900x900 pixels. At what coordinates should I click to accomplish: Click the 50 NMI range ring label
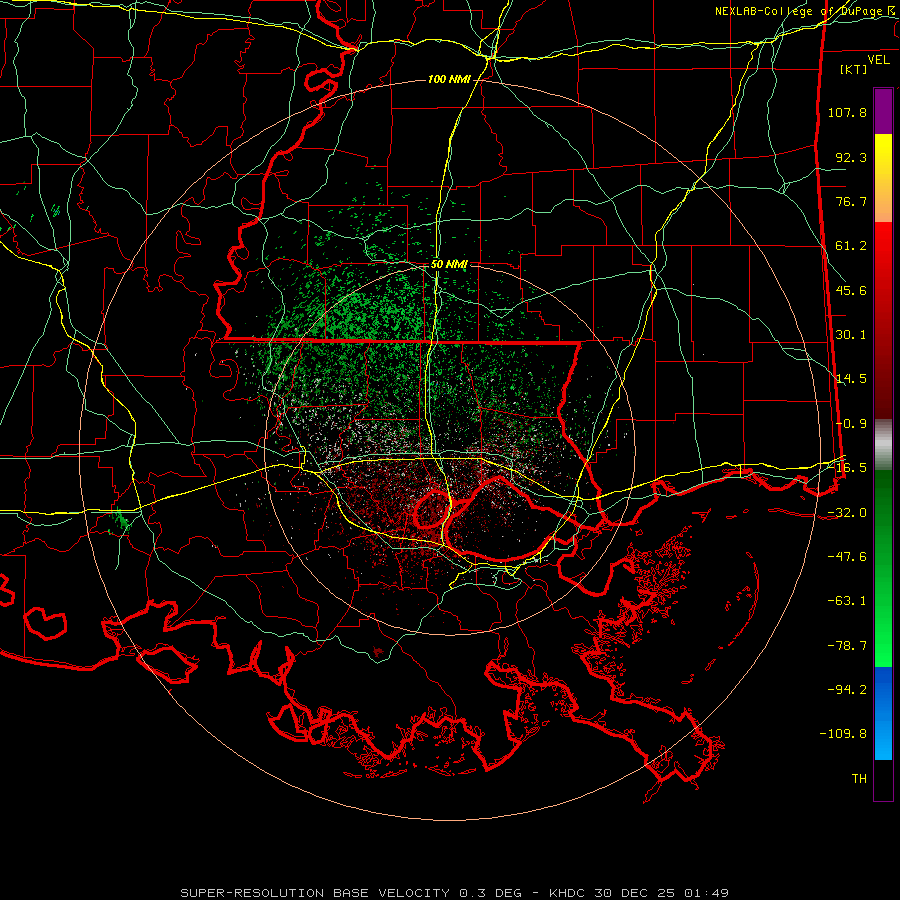click(449, 265)
